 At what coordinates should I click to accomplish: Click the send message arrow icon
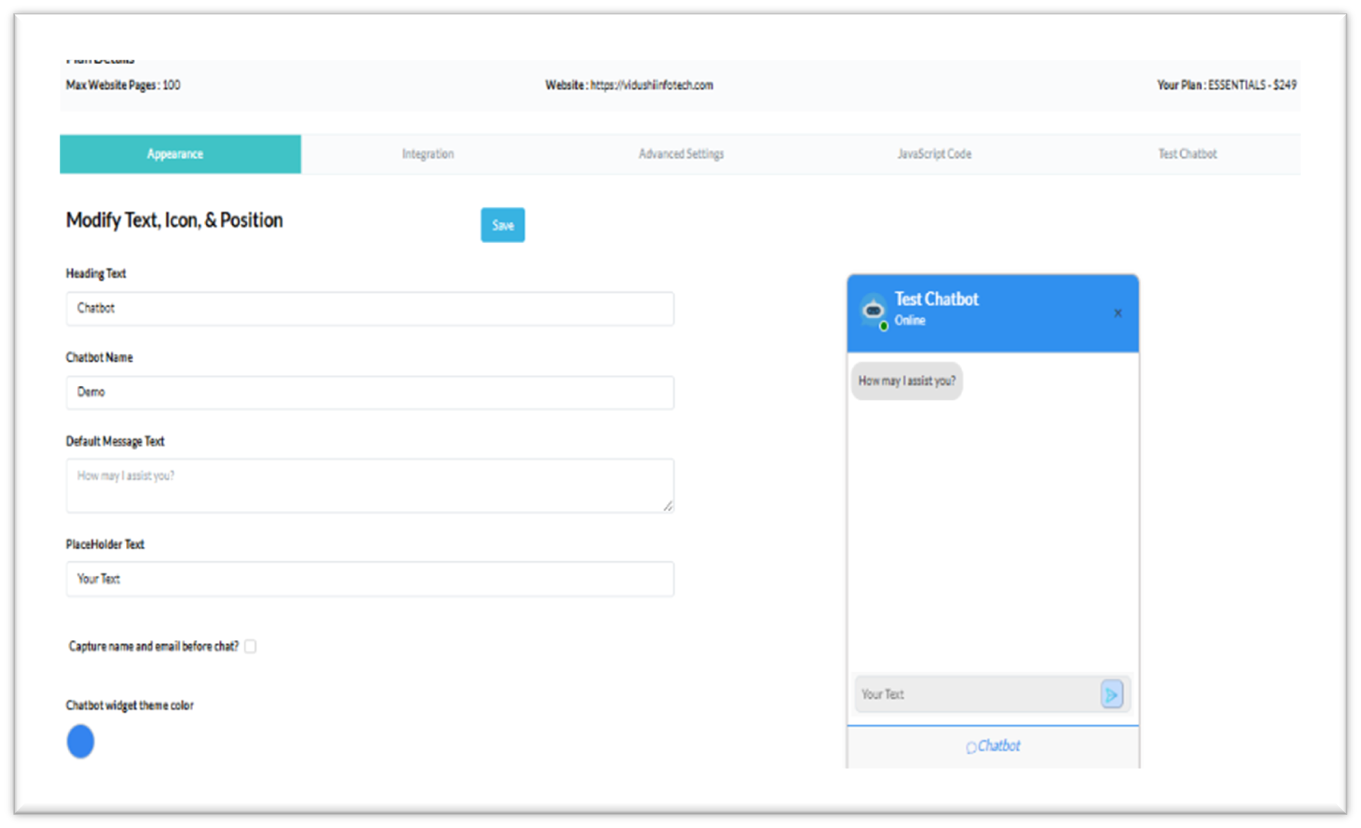tap(1111, 694)
